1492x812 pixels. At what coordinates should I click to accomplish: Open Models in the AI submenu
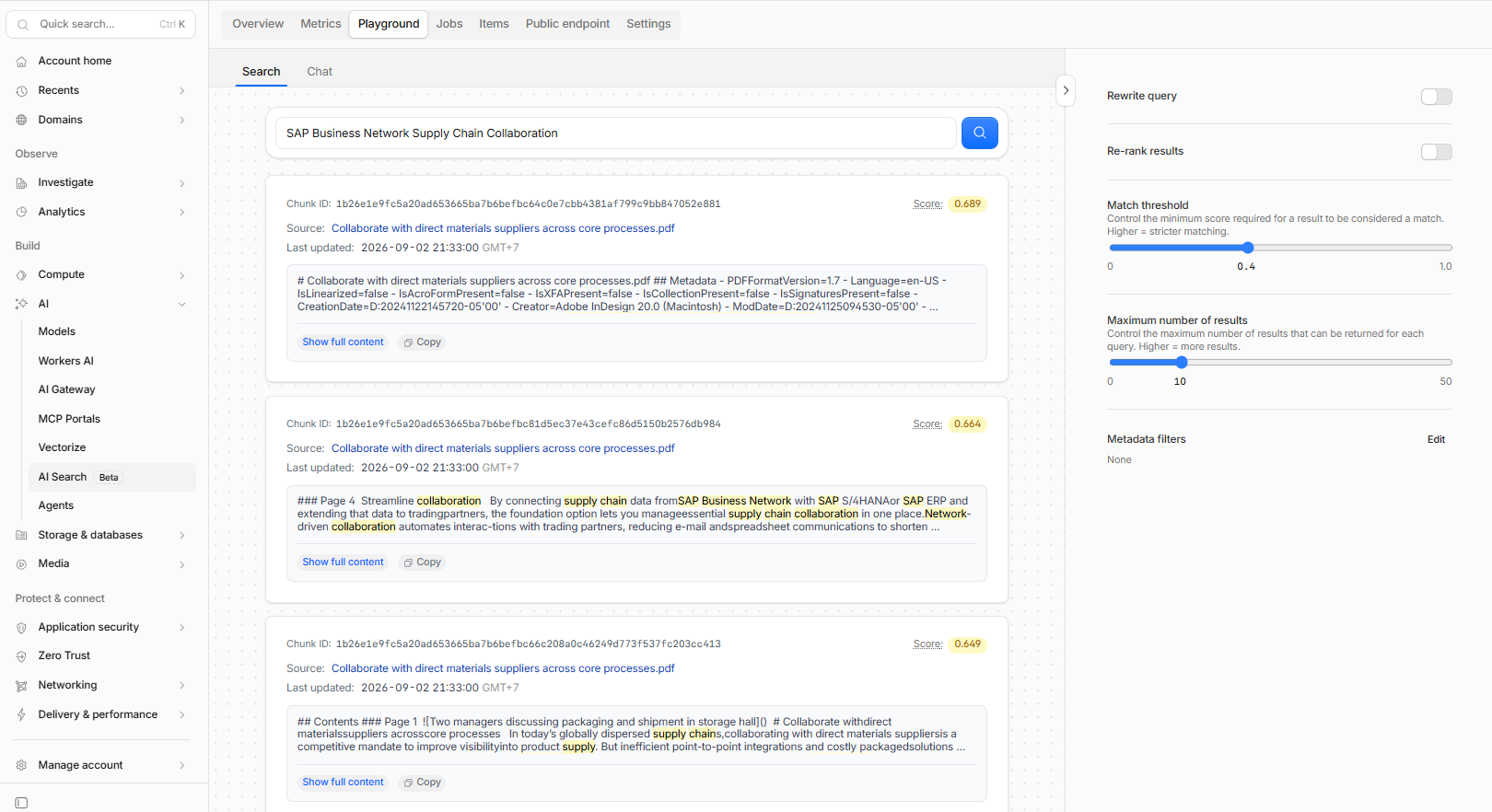(56, 331)
